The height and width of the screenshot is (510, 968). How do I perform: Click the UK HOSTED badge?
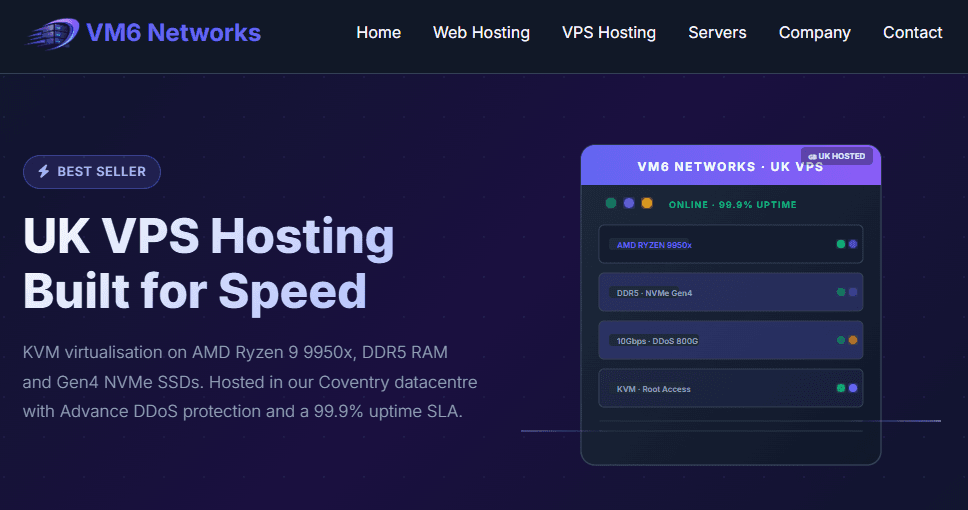[837, 156]
